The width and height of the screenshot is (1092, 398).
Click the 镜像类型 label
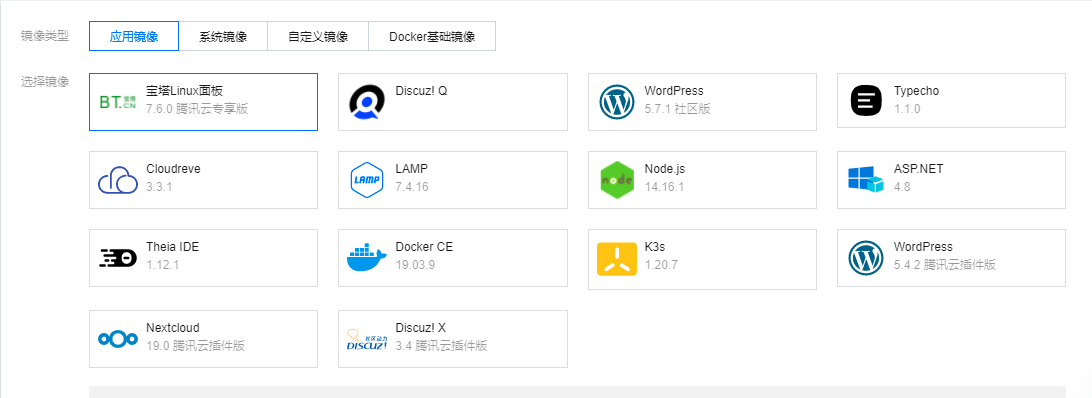click(45, 37)
